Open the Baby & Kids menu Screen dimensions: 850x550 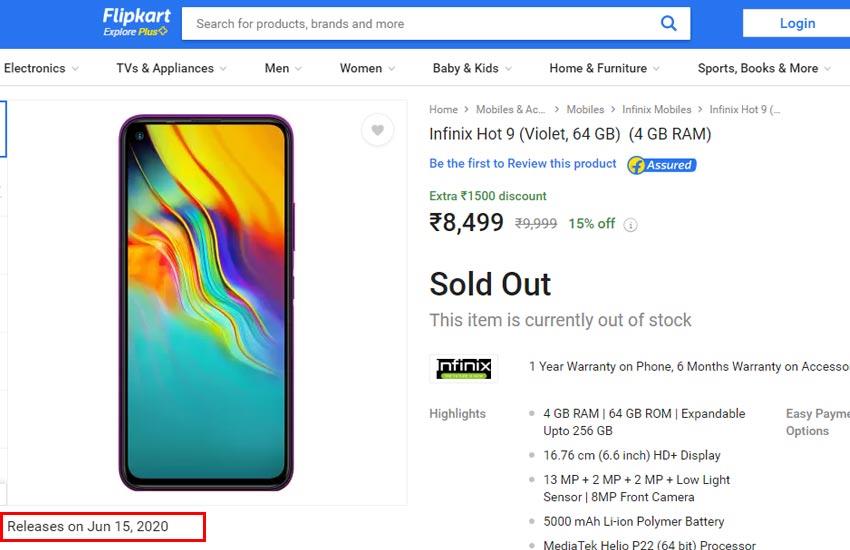tap(472, 68)
